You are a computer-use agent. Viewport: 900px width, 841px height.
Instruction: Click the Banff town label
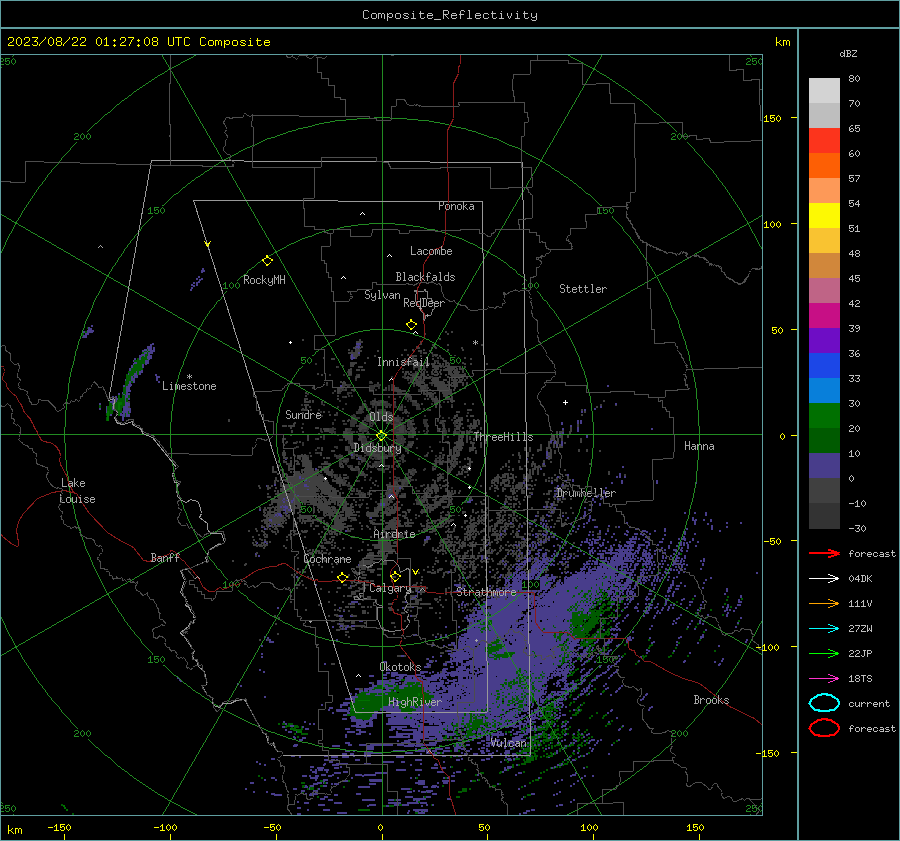pyautogui.click(x=165, y=557)
